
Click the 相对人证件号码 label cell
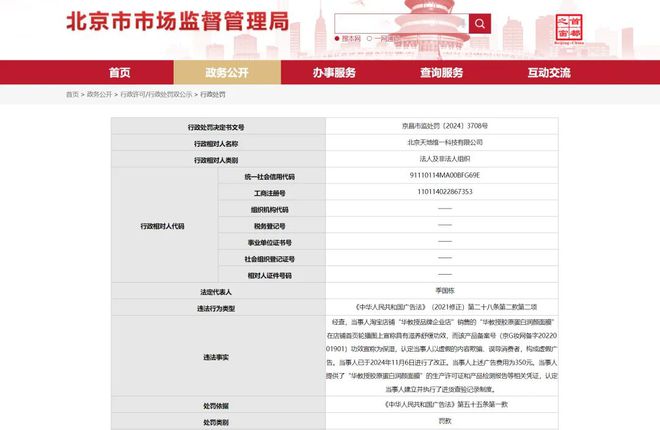(x=271, y=275)
